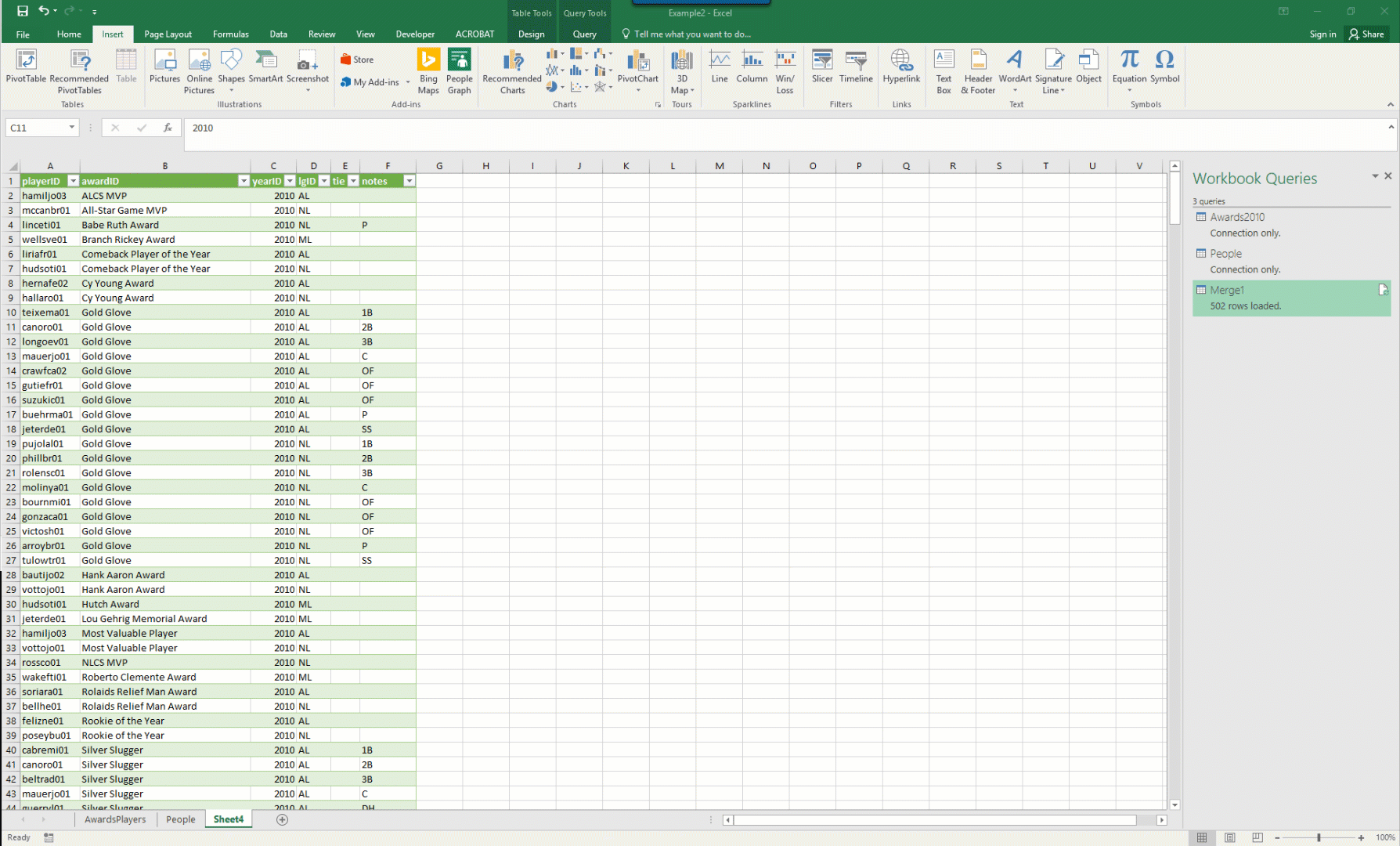Open the Symbol insert dialog

[x=1164, y=66]
